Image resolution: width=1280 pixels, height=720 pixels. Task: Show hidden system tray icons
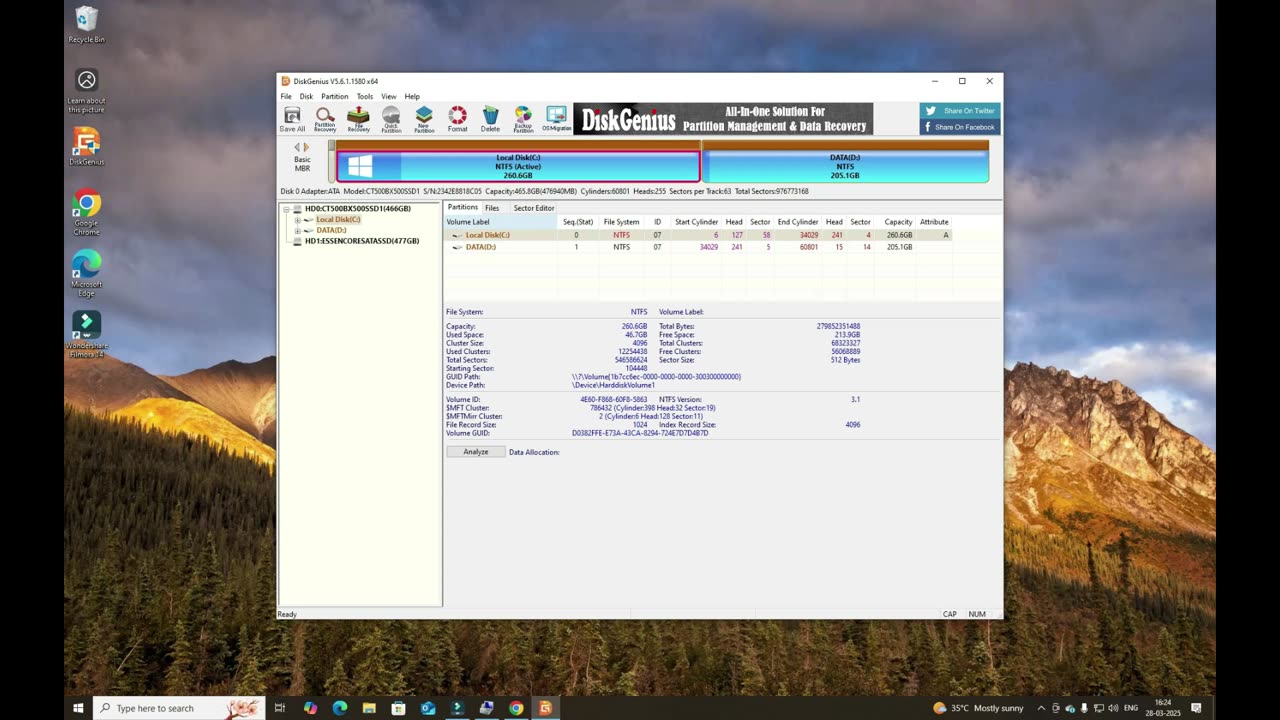tap(1041, 708)
